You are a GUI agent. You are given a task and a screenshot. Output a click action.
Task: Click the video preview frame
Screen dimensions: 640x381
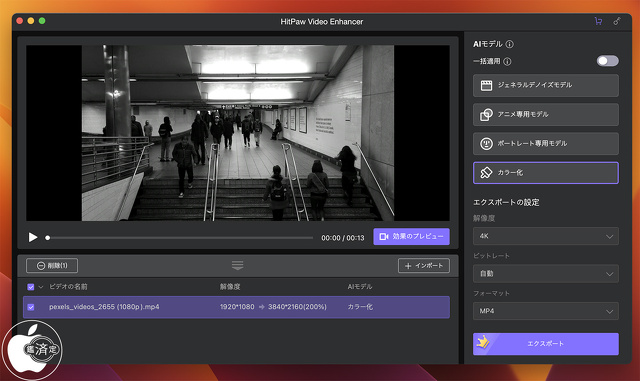[238, 133]
